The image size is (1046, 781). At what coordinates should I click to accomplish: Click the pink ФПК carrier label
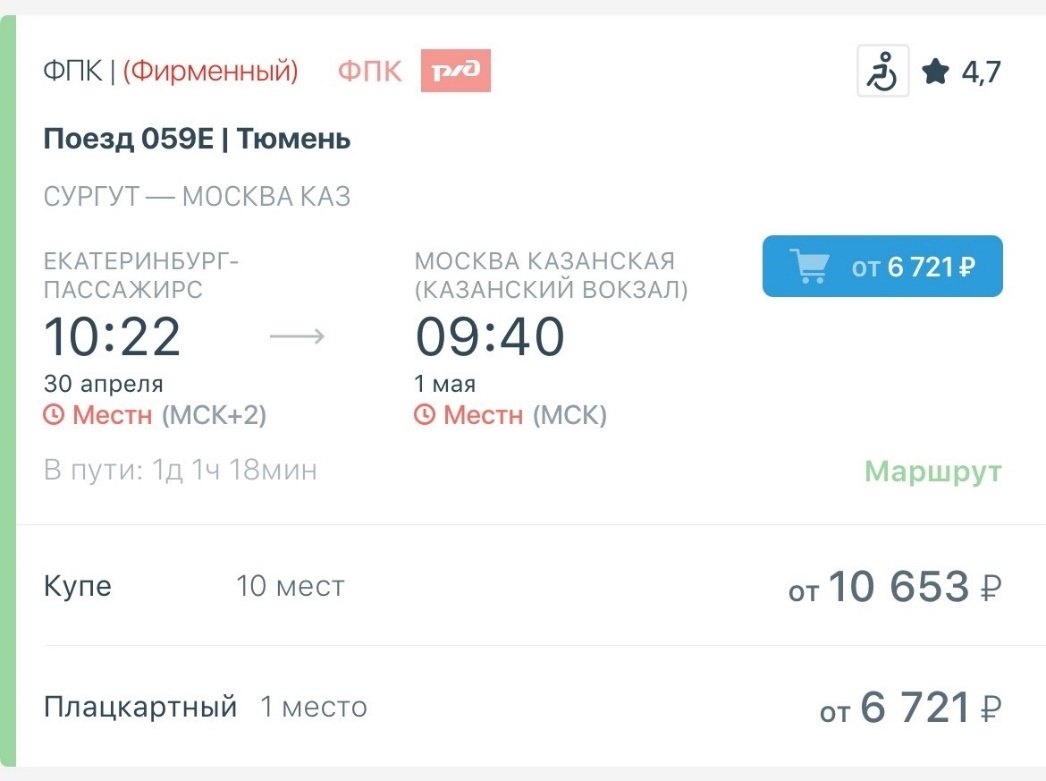coord(370,71)
